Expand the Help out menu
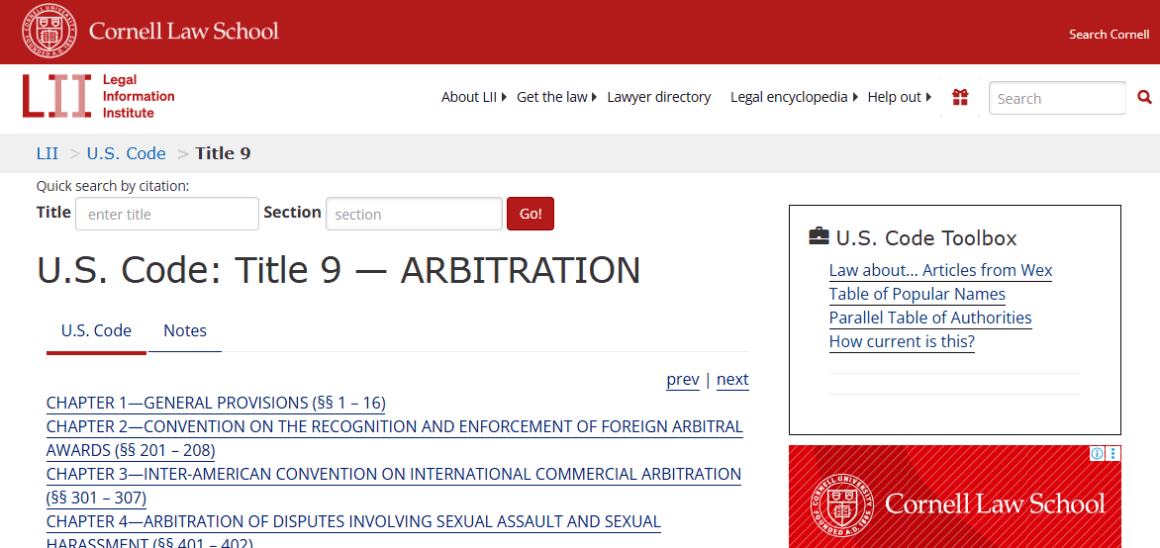 (x=900, y=97)
